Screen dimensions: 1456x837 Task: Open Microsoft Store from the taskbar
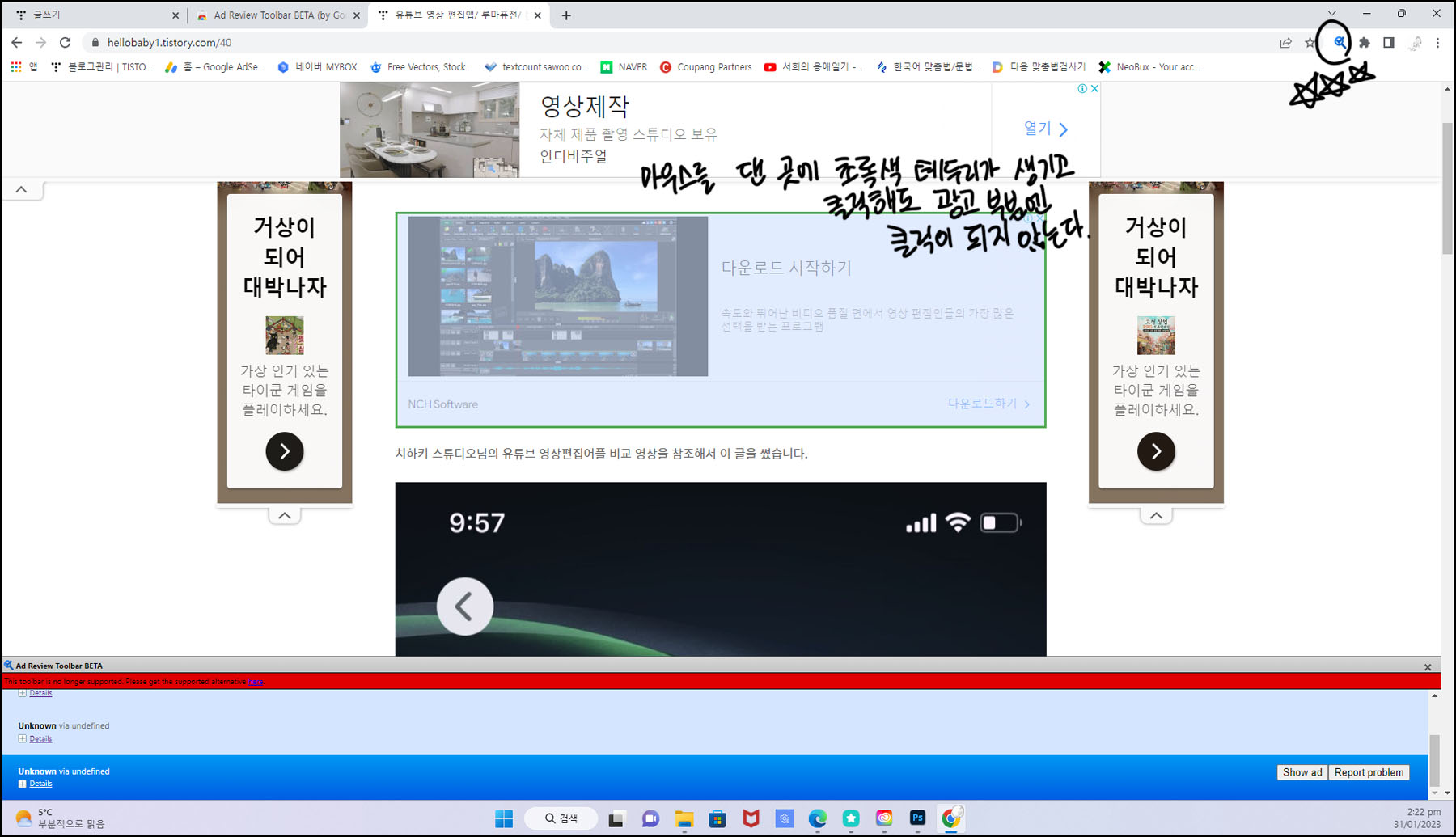tap(717, 818)
